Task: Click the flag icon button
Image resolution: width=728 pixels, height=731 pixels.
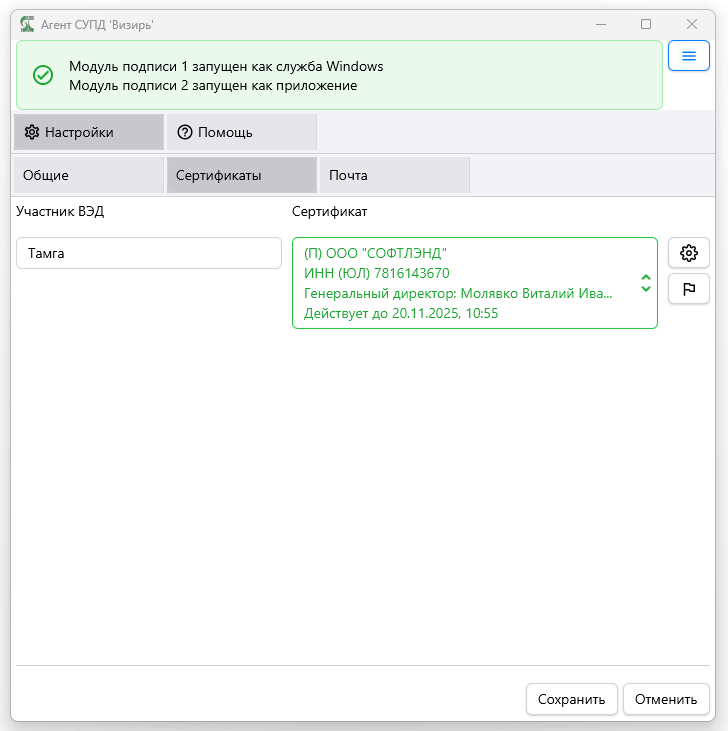Action: (688, 289)
